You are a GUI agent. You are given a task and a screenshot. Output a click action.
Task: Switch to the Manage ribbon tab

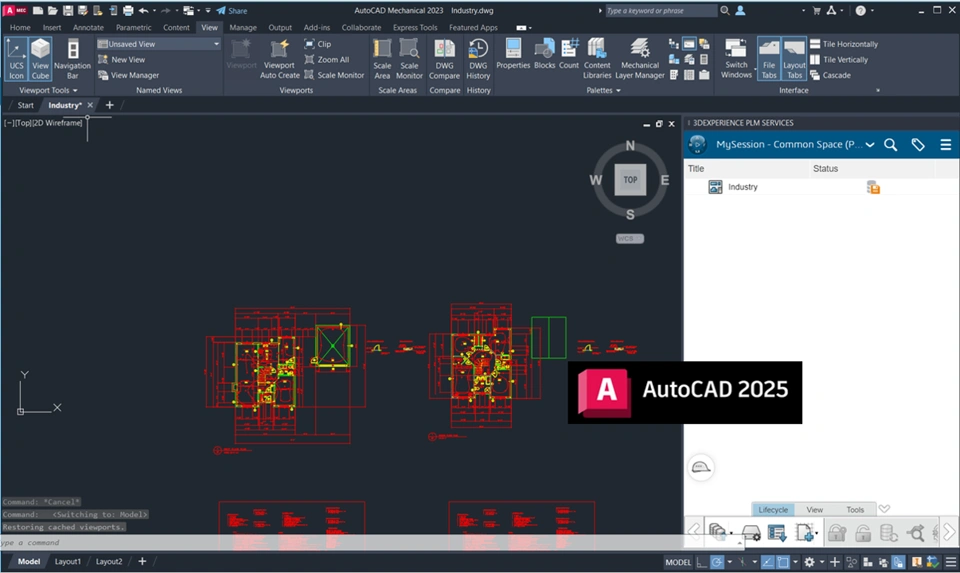tap(243, 28)
